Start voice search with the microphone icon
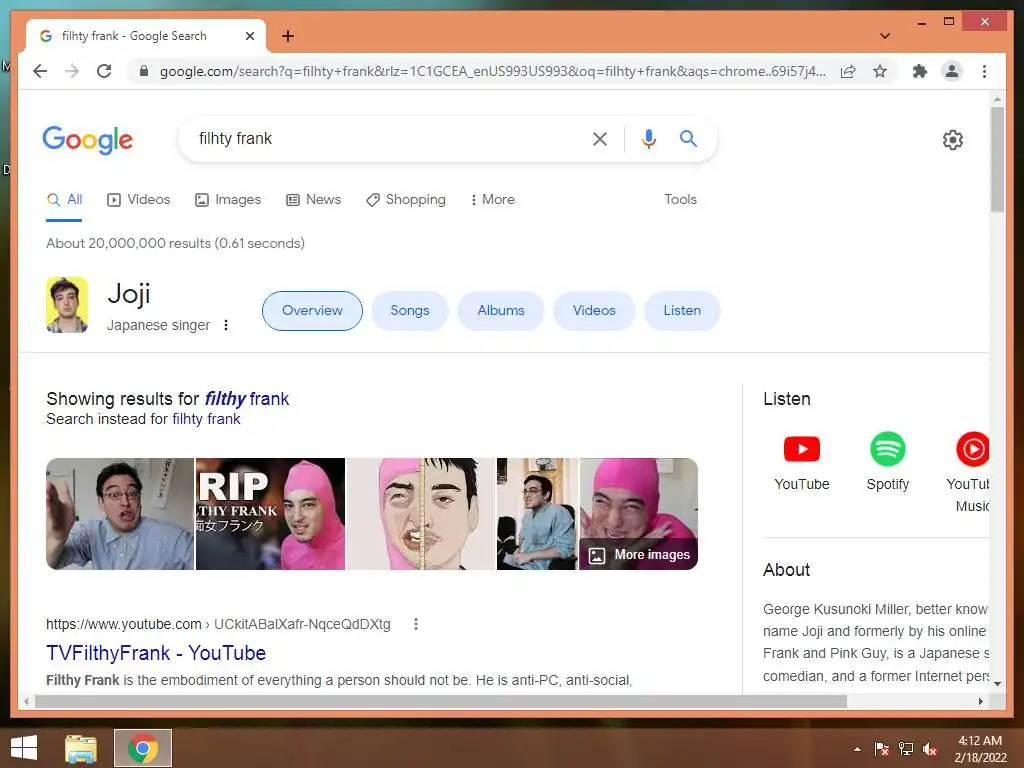This screenshot has height=768, width=1024. pos(648,138)
